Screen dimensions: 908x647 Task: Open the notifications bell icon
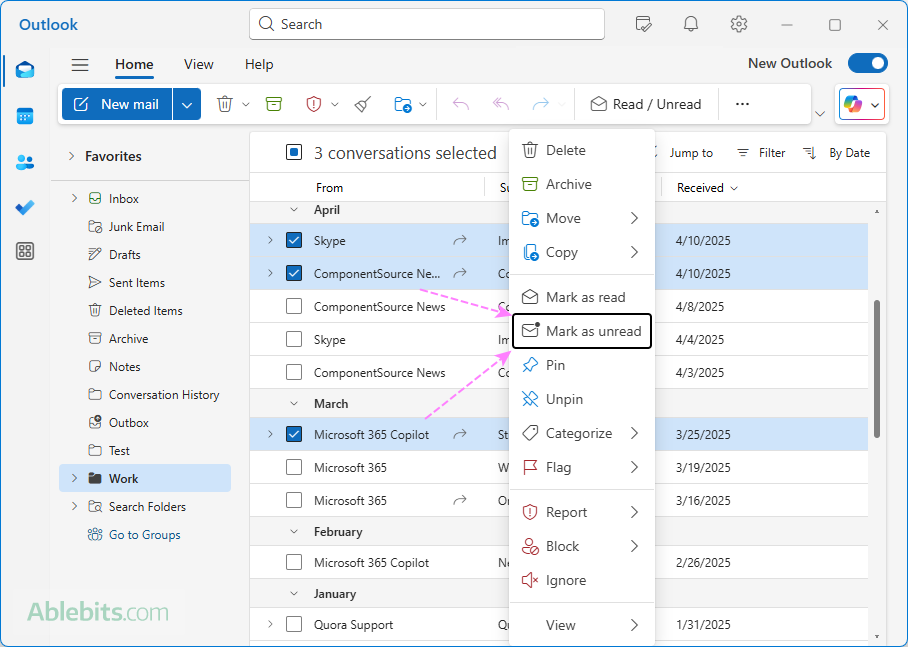click(x=691, y=24)
